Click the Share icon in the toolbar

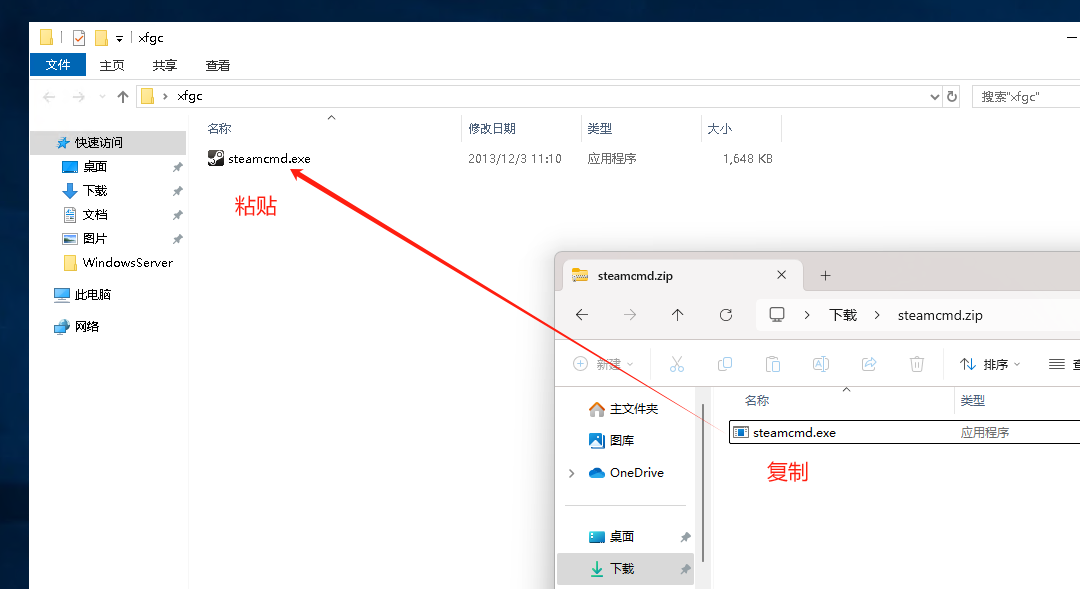click(x=869, y=364)
